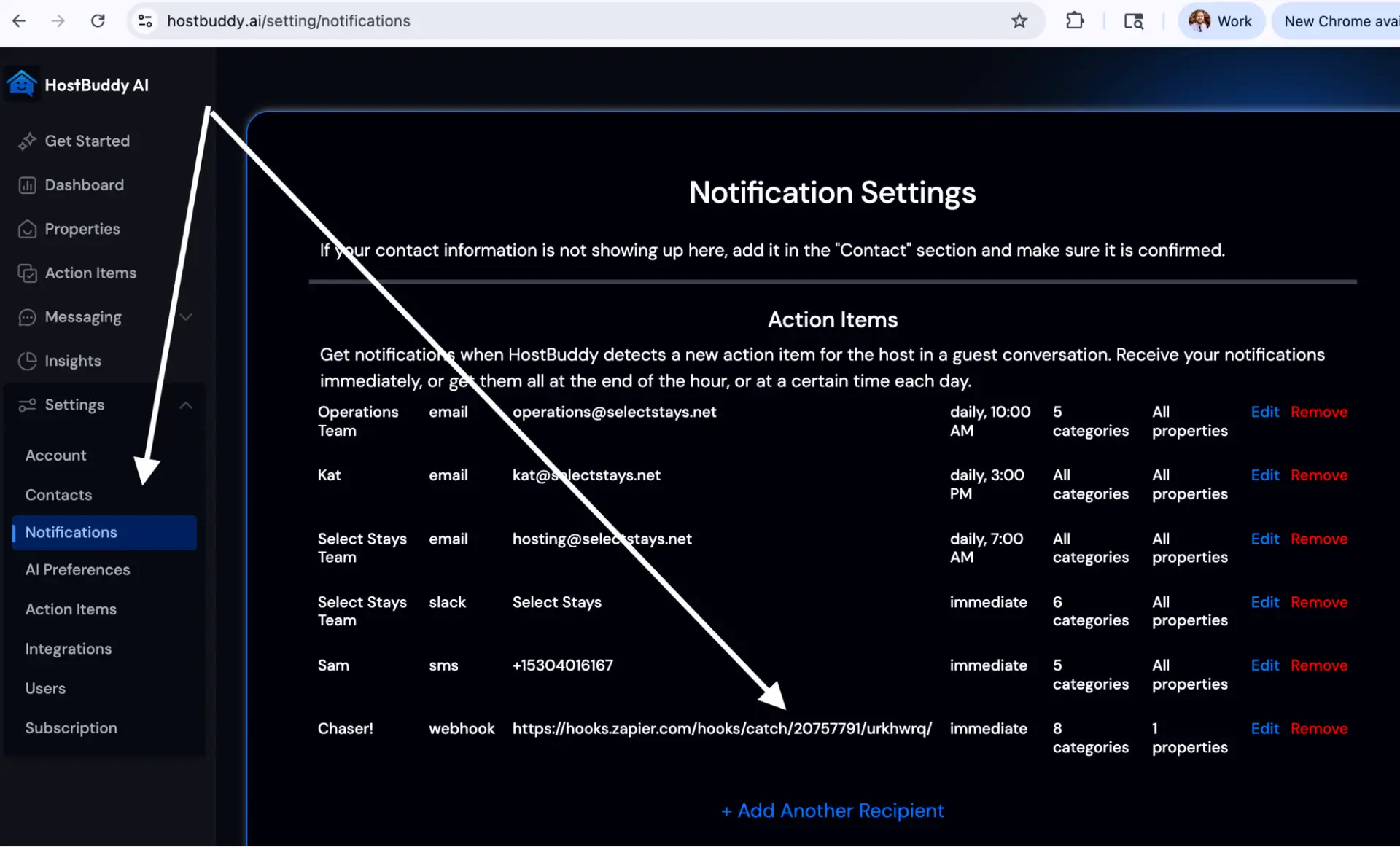Edit Kat's email notification settings

click(x=1264, y=475)
